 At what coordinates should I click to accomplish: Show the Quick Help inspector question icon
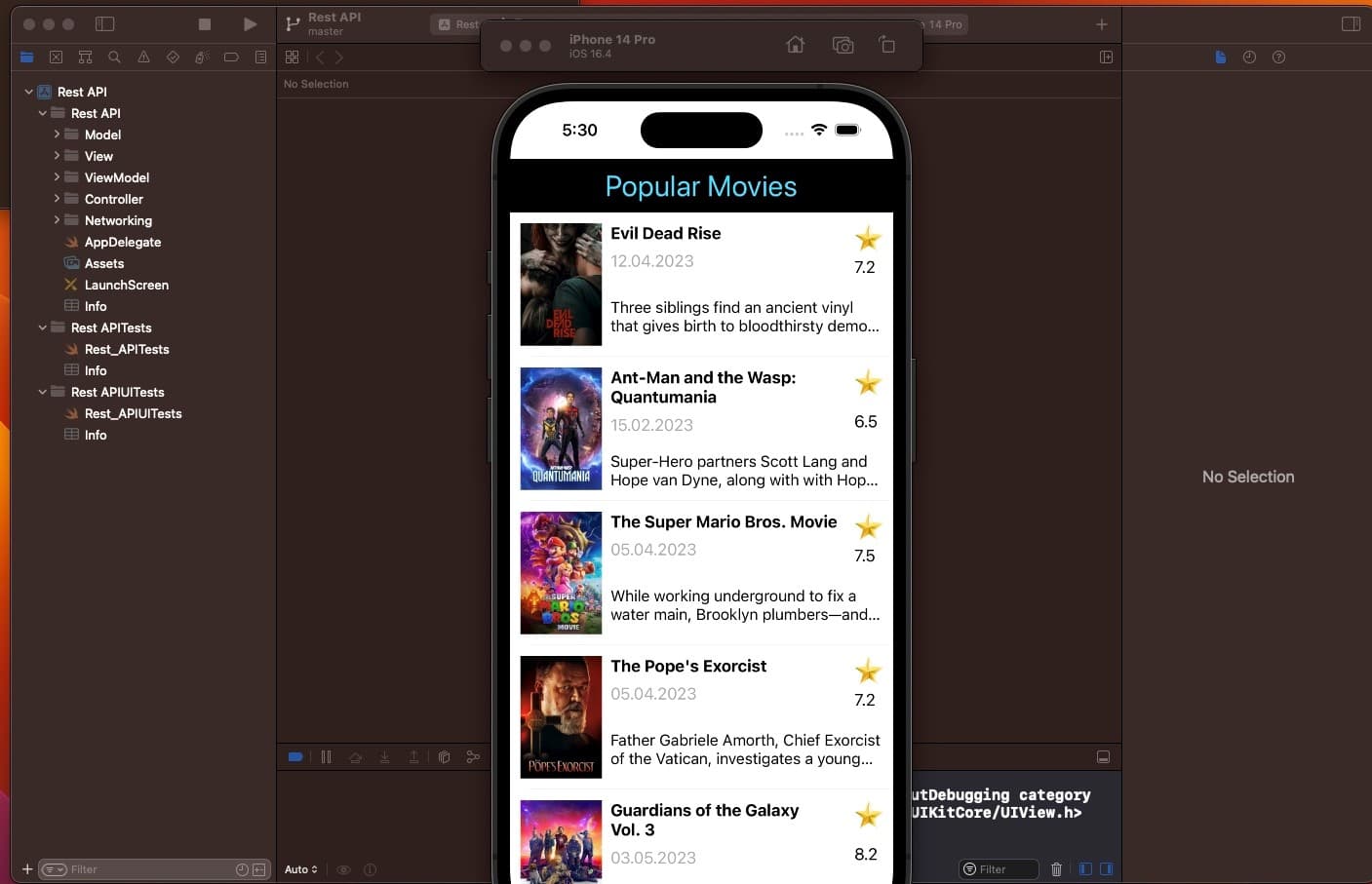click(1278, 58)
